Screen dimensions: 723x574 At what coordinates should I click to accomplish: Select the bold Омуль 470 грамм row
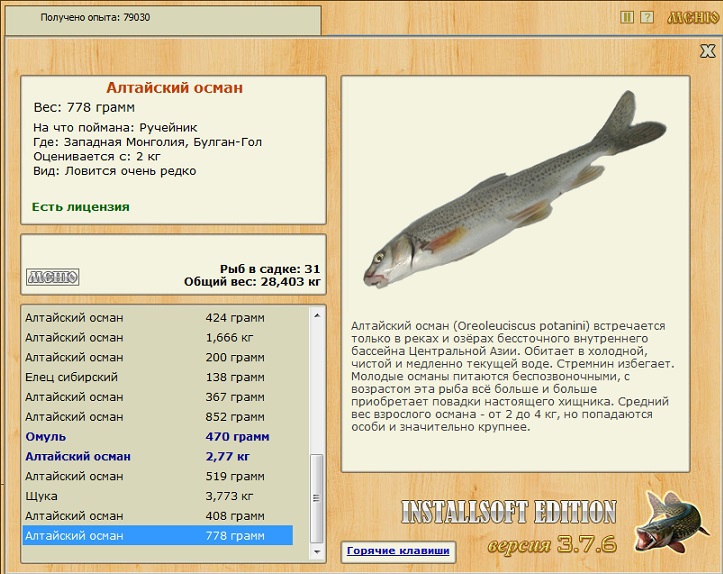pyautogui.click(x=158, y=437)
